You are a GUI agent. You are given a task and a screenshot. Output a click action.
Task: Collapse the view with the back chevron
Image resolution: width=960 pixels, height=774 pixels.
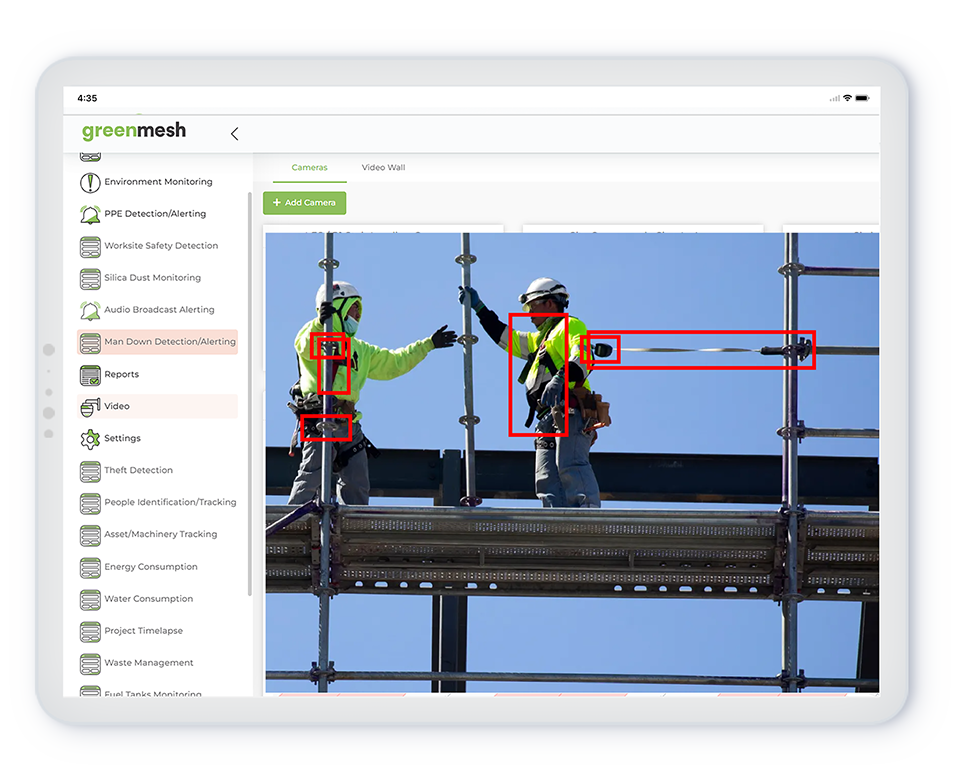(234, 132)
